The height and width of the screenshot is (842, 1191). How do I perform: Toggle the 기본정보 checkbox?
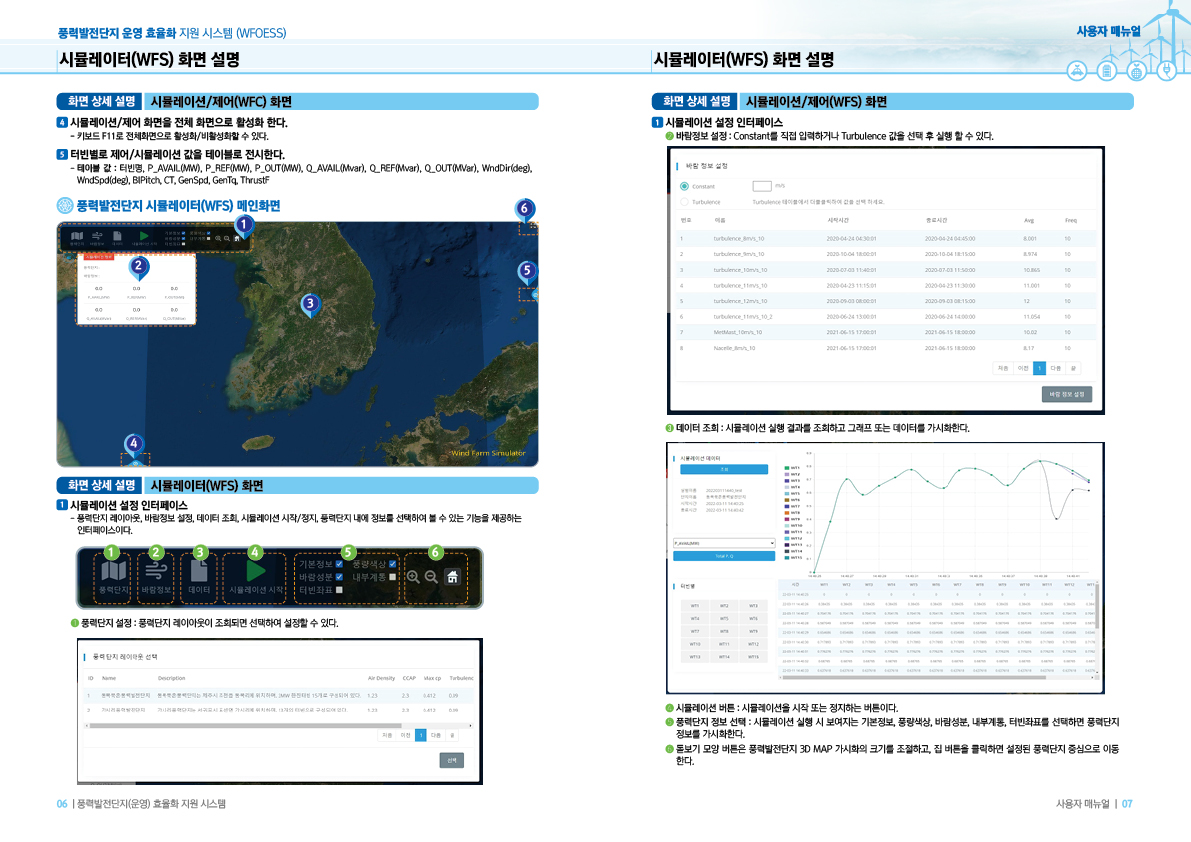tap(339, 564)
